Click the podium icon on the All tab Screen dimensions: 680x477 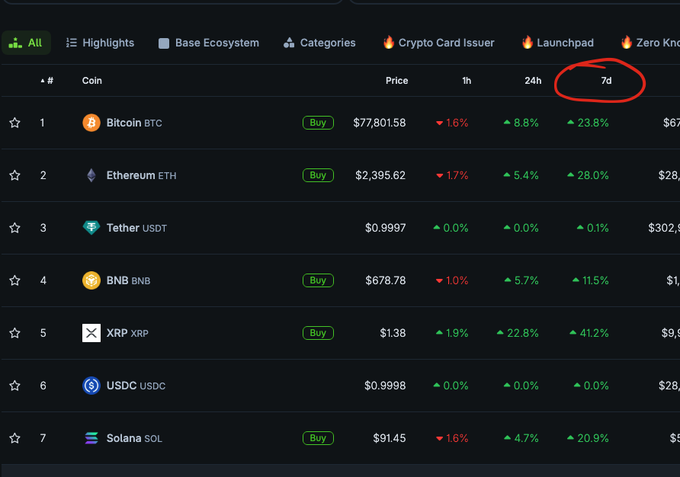(15, 42)
